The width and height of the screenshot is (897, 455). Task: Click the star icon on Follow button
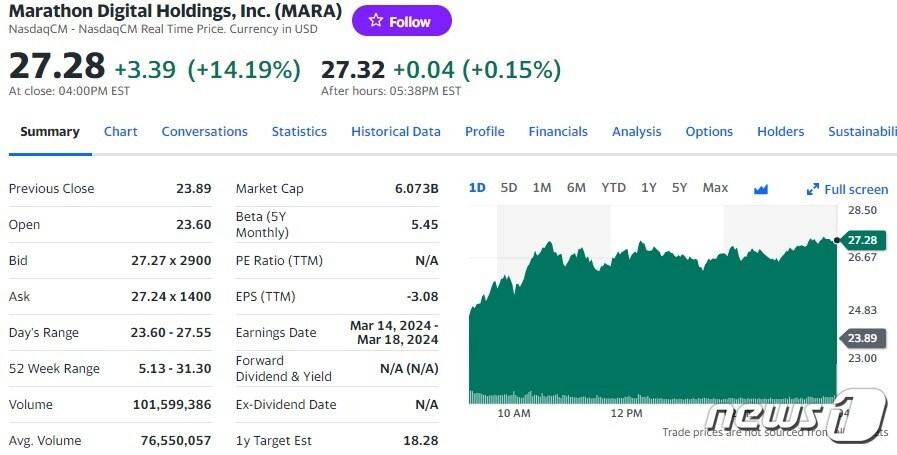[375, 21]
